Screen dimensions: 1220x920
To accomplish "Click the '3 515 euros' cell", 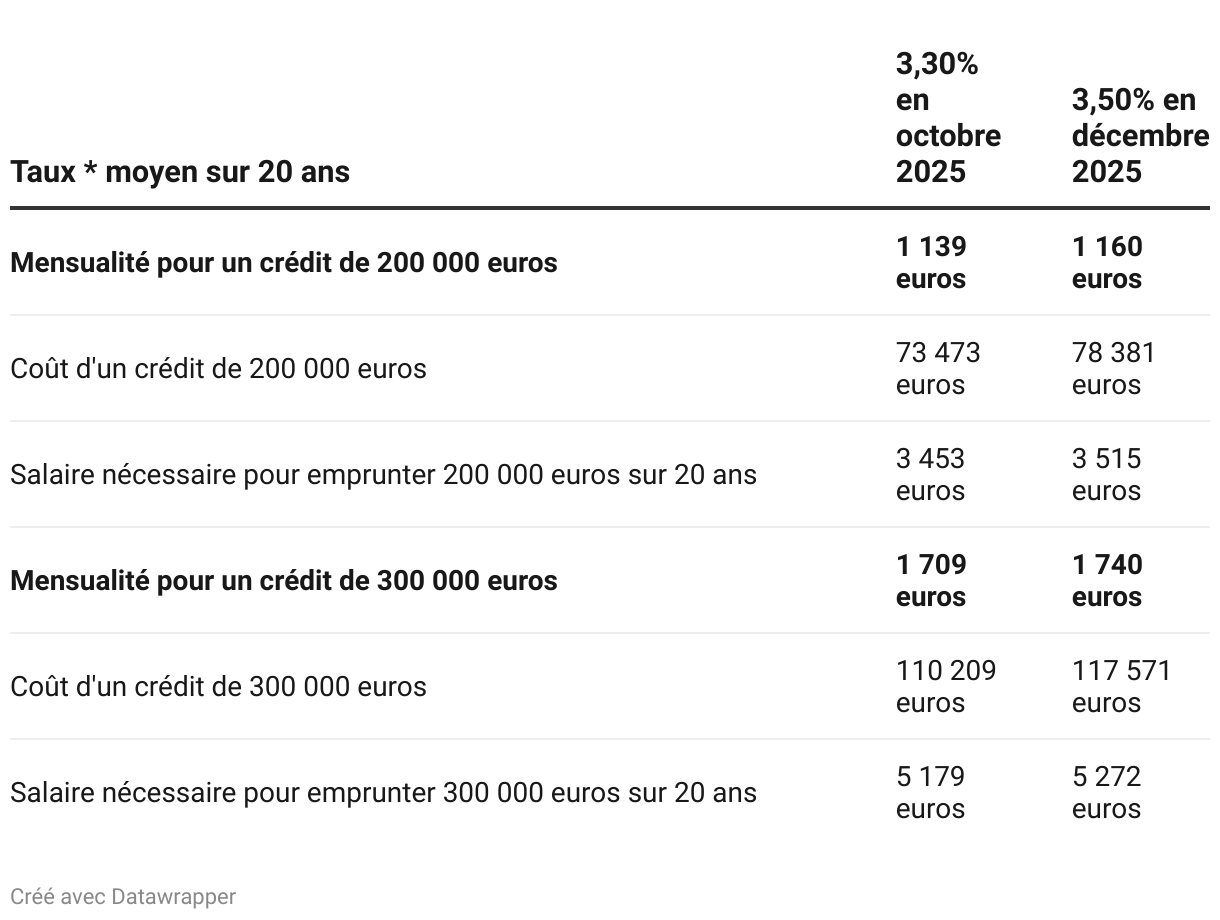I will 1107,475.
